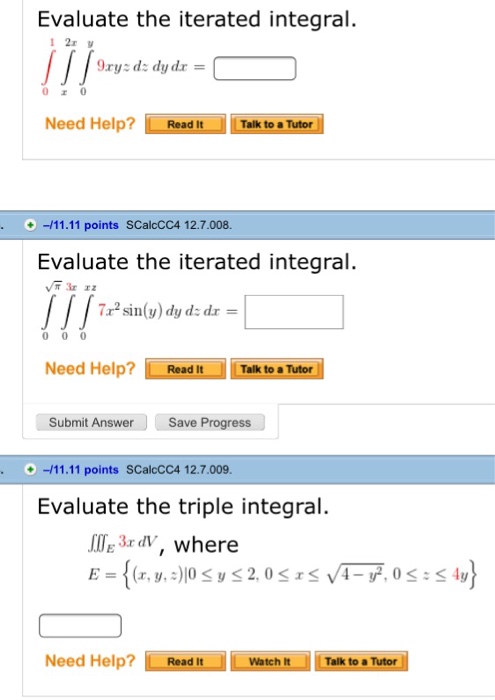Click the answer box for the 7x² sin(y) integral
The width and height of the screenshot is (495, 700).
click(294, 312)
